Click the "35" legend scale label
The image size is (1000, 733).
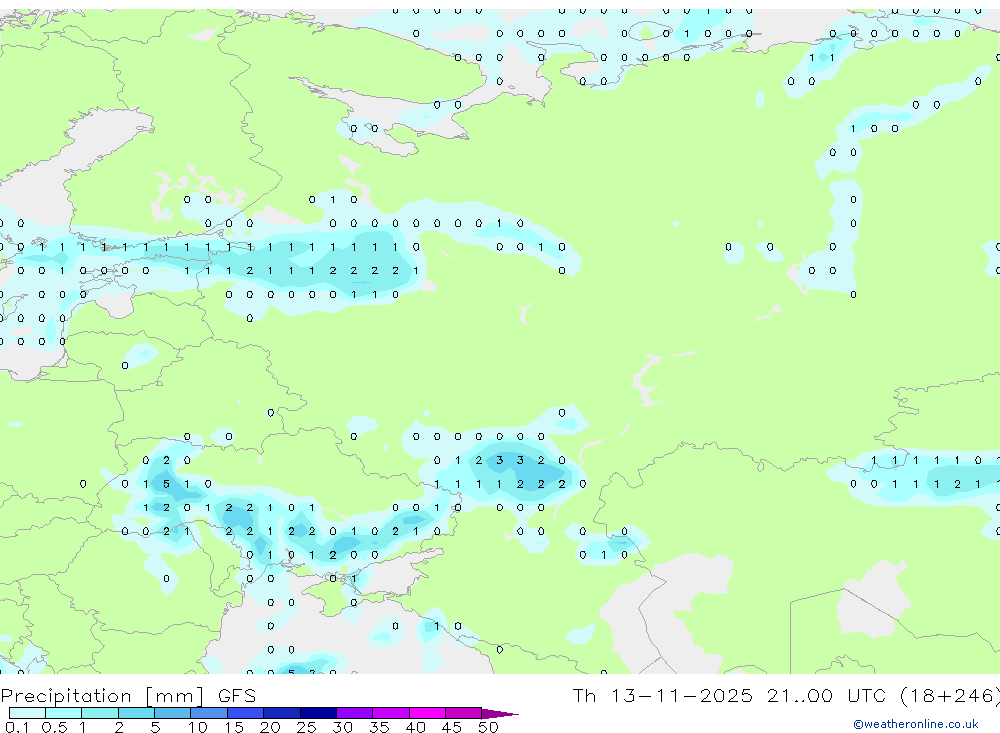379,727
